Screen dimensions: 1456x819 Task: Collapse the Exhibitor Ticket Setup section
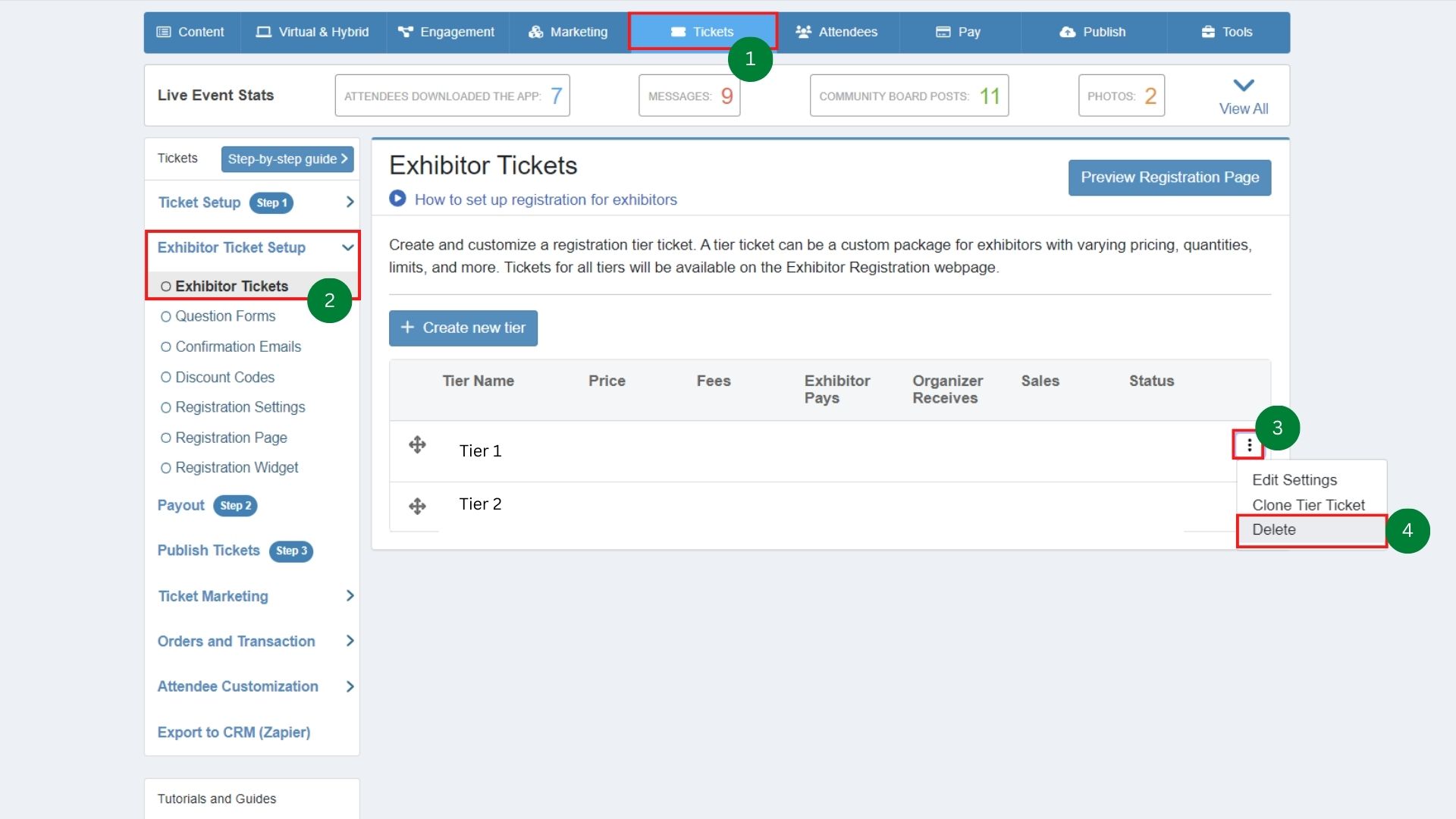point(347,247)
